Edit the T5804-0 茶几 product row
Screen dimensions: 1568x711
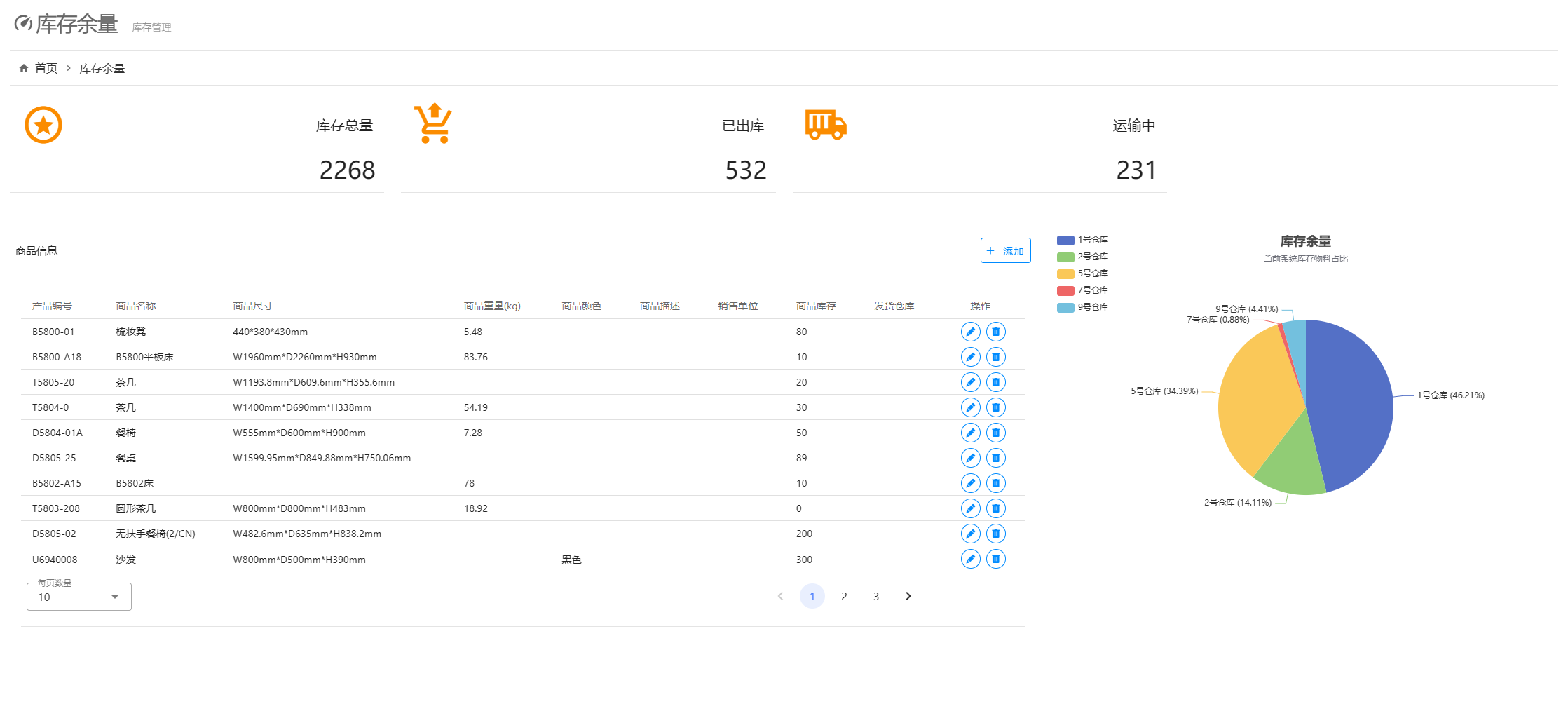pyautogui.click(x=970, y=407)
